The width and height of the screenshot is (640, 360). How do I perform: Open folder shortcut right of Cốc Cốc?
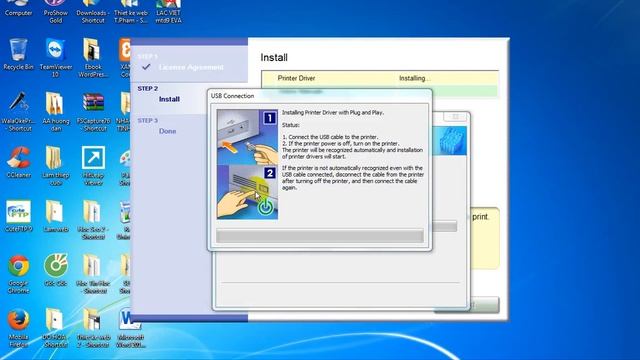pos(93,273)
